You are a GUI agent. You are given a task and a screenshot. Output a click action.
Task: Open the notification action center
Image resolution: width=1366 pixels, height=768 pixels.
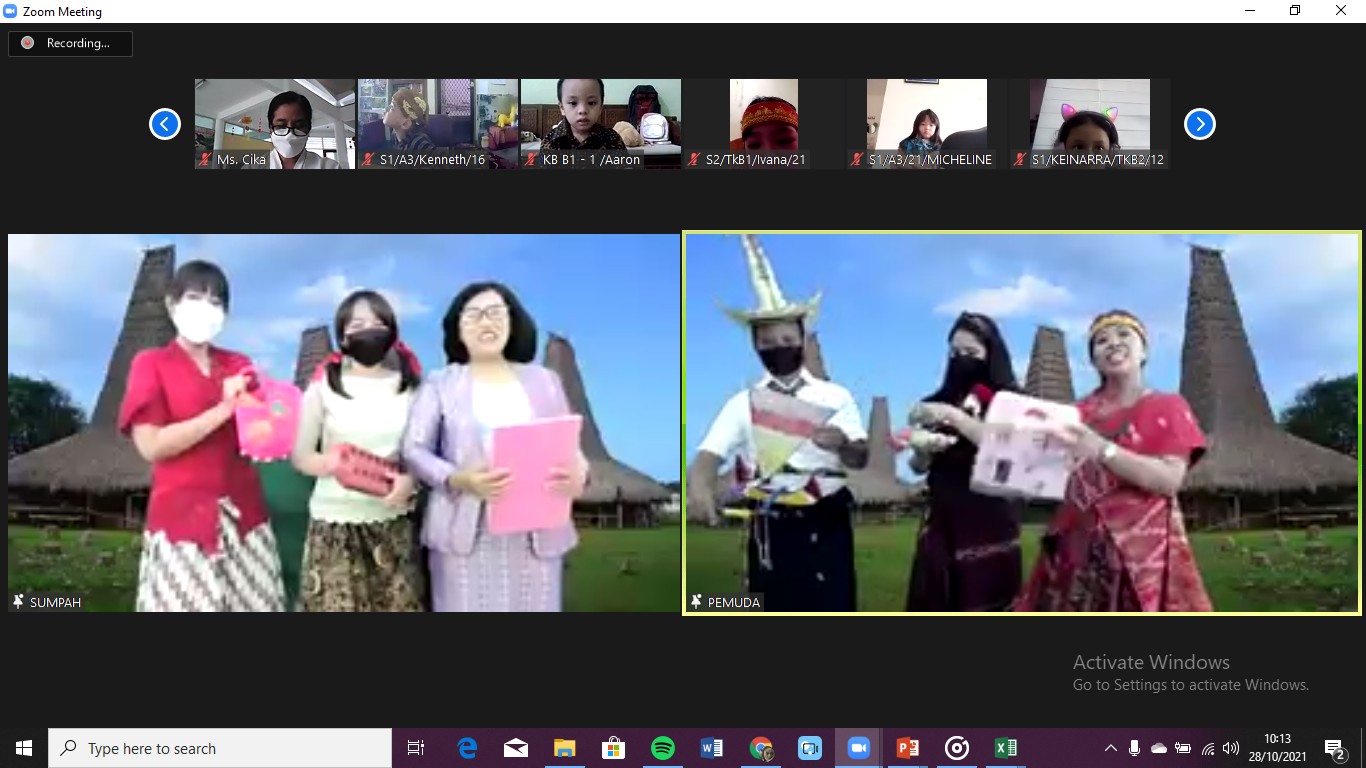point(1335,748)
